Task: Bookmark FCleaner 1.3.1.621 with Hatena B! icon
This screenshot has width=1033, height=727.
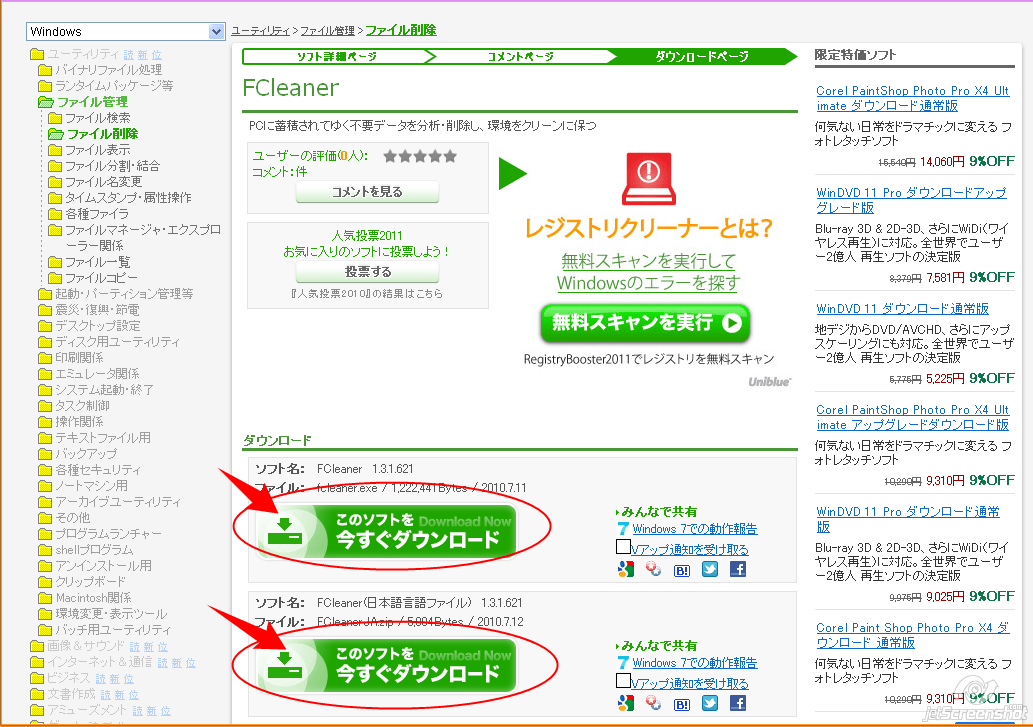Action: coord(682,570)
